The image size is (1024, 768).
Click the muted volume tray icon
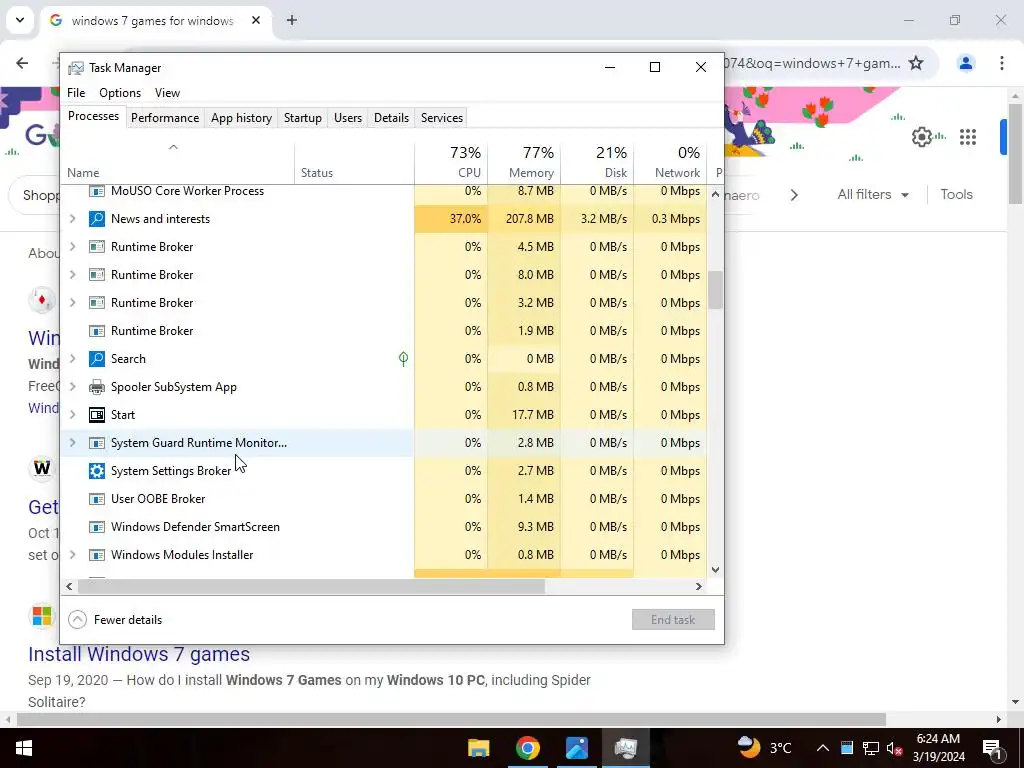[x=895, y=748]
